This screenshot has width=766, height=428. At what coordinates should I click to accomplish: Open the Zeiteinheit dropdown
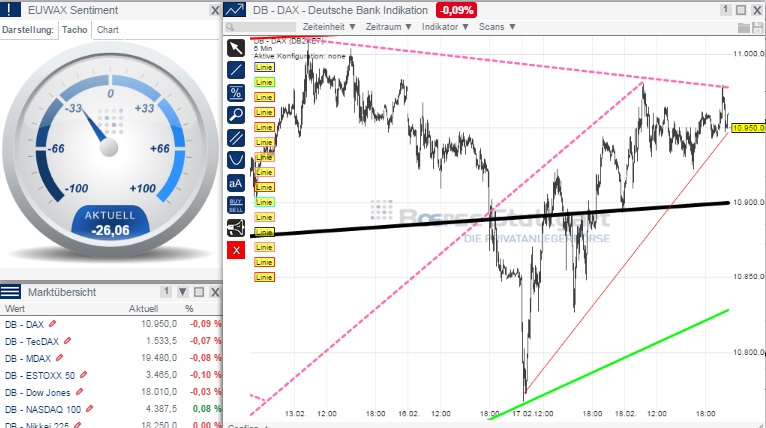329,27
